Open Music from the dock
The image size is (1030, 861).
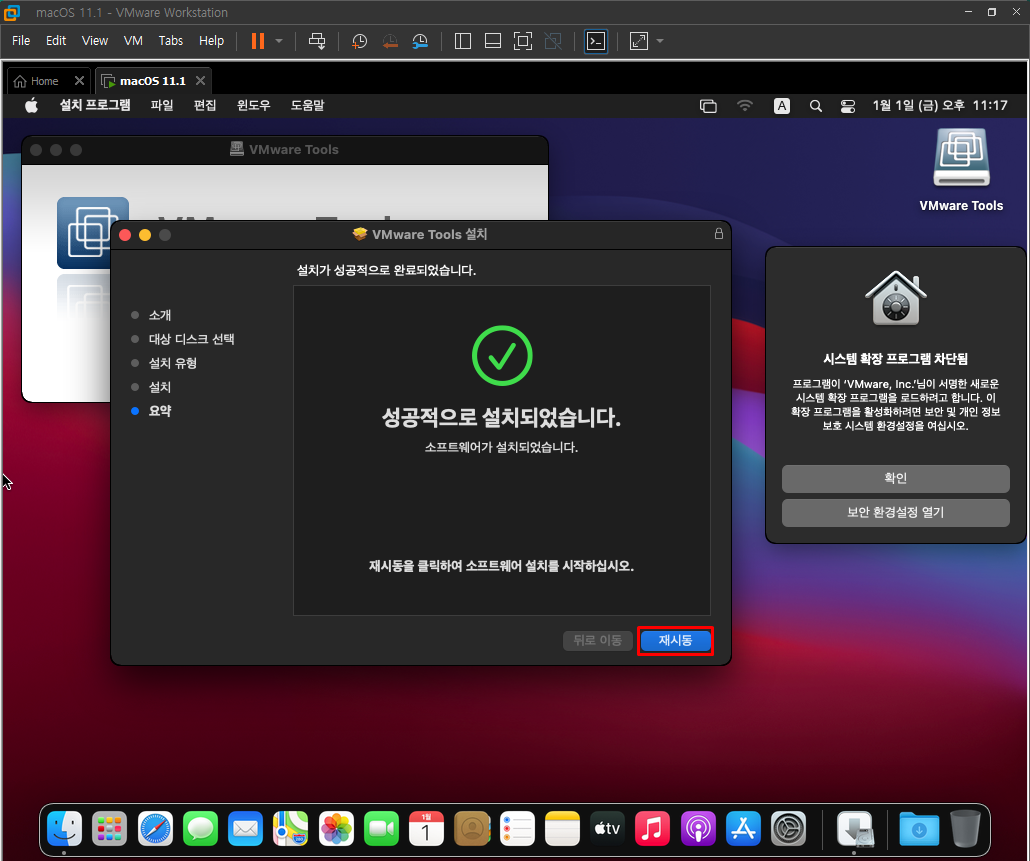pyautogui.click(x=653, y=829)
